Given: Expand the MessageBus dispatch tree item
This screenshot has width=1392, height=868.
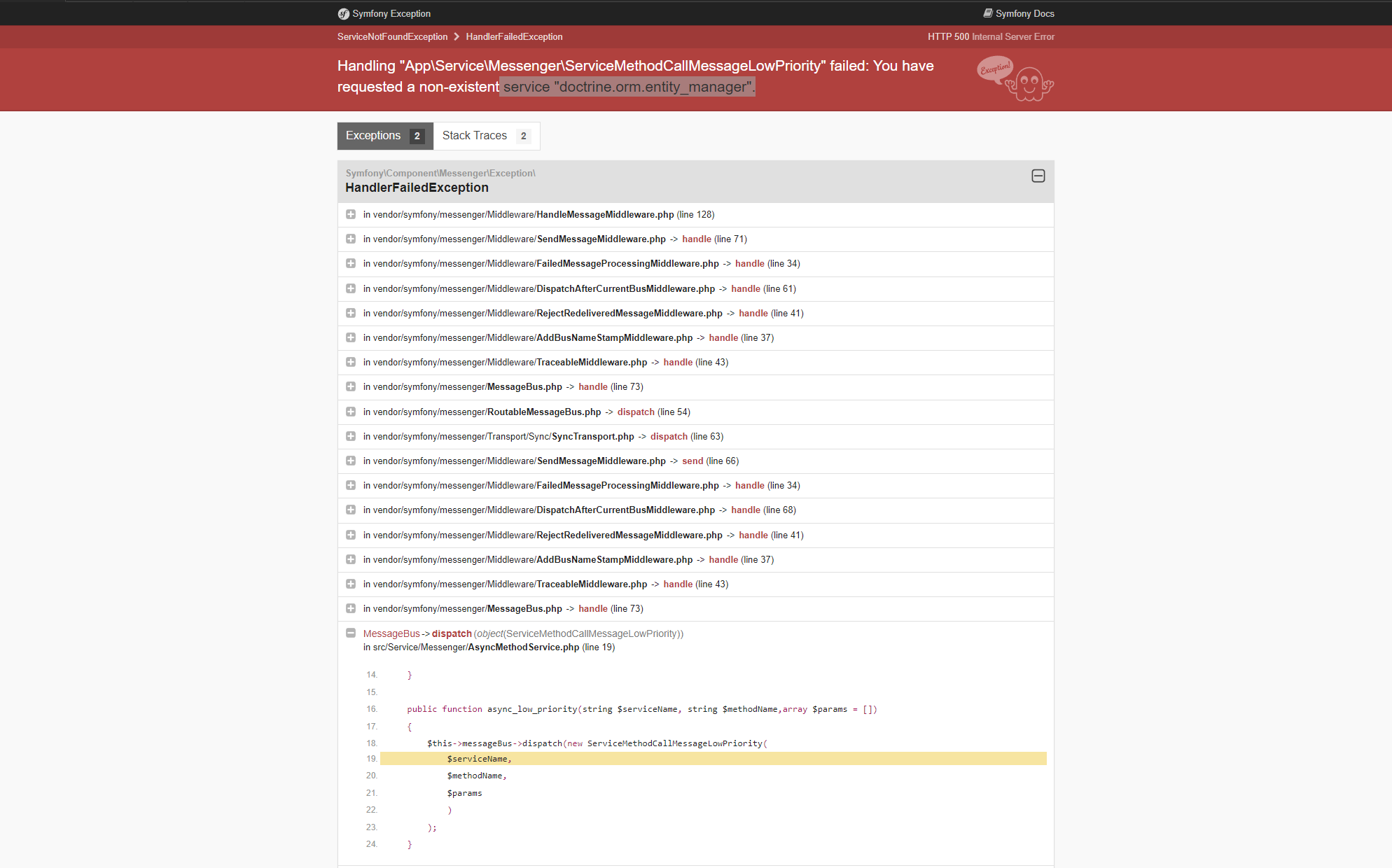Looking at the screenshot, I should (351, 633).
